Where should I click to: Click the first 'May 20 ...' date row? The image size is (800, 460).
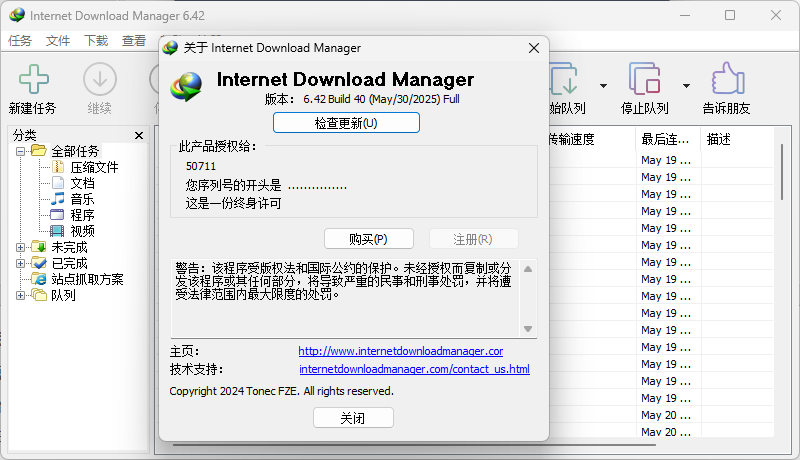(x=666, y=415)
